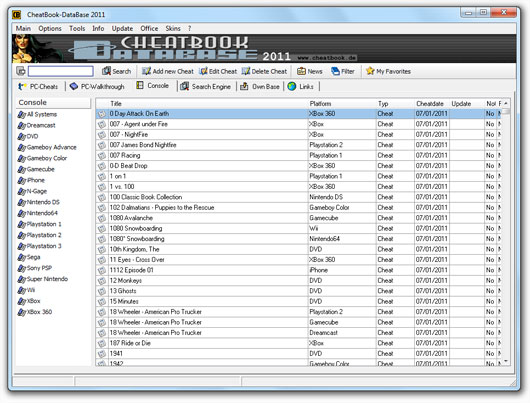Screen dimensions: 530x403
Task: Click the Filter icon
Action: tap(335, 71)
